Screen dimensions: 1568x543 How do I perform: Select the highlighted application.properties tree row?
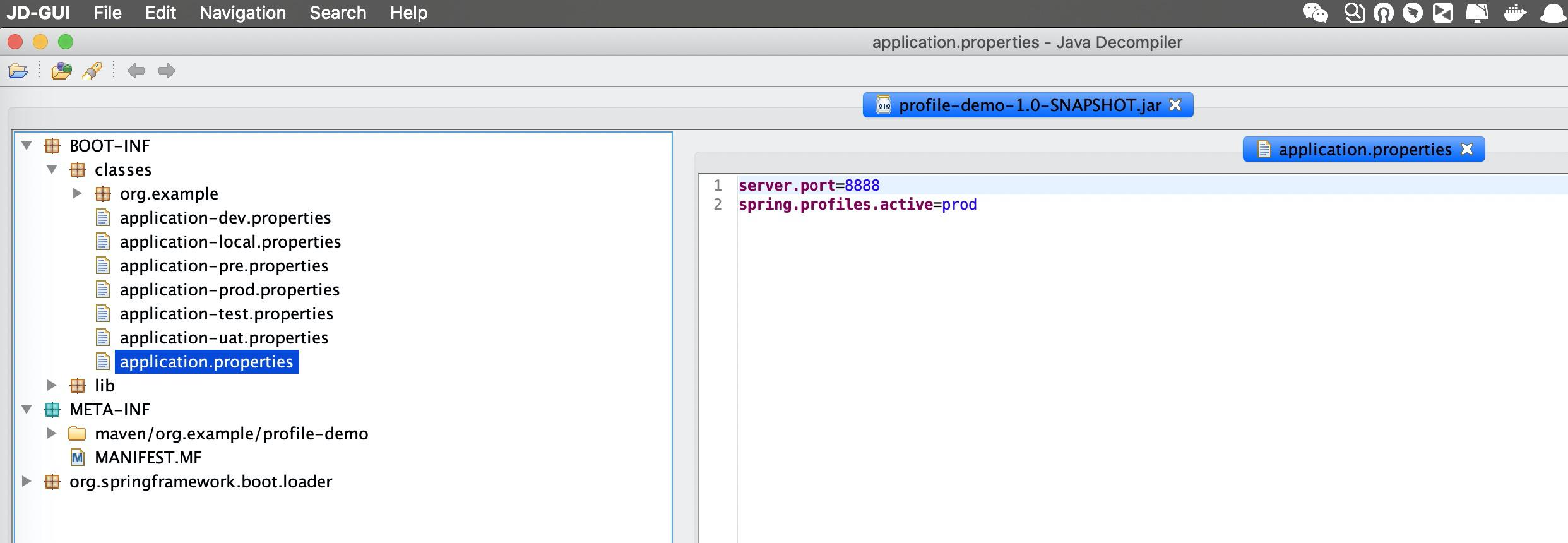pyautogui.click(x=206, y=362)
